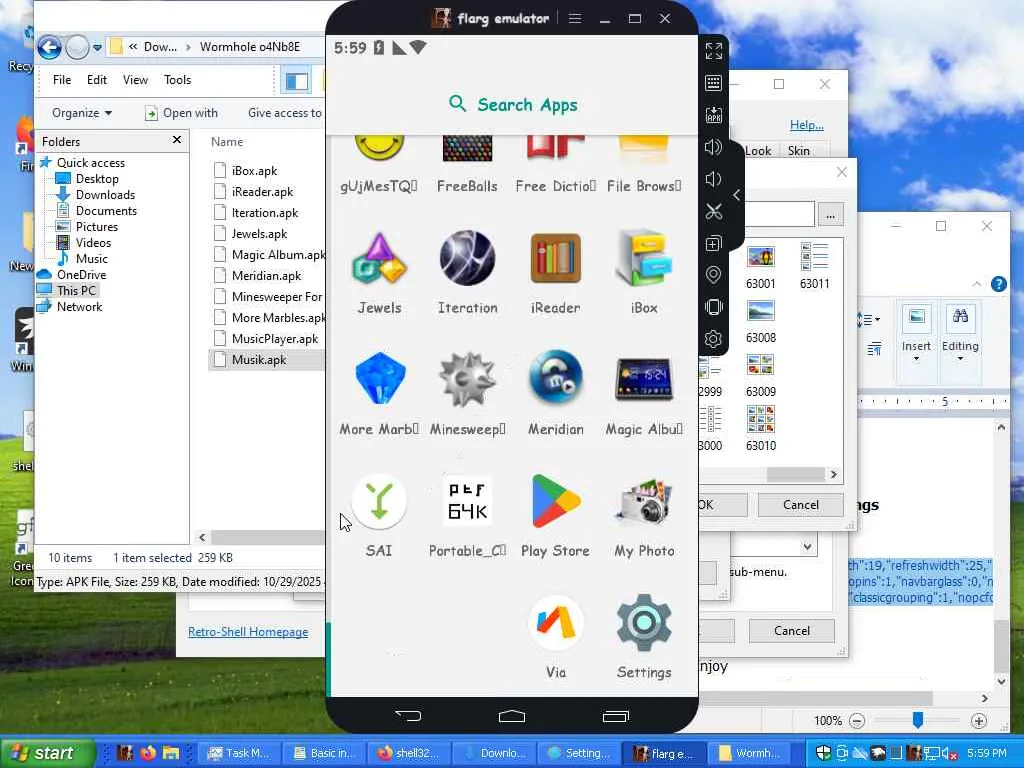Viewport: 1024px width, 768px height.
Task: Click the zoom in plus button
Action: [x=978, y=721]
